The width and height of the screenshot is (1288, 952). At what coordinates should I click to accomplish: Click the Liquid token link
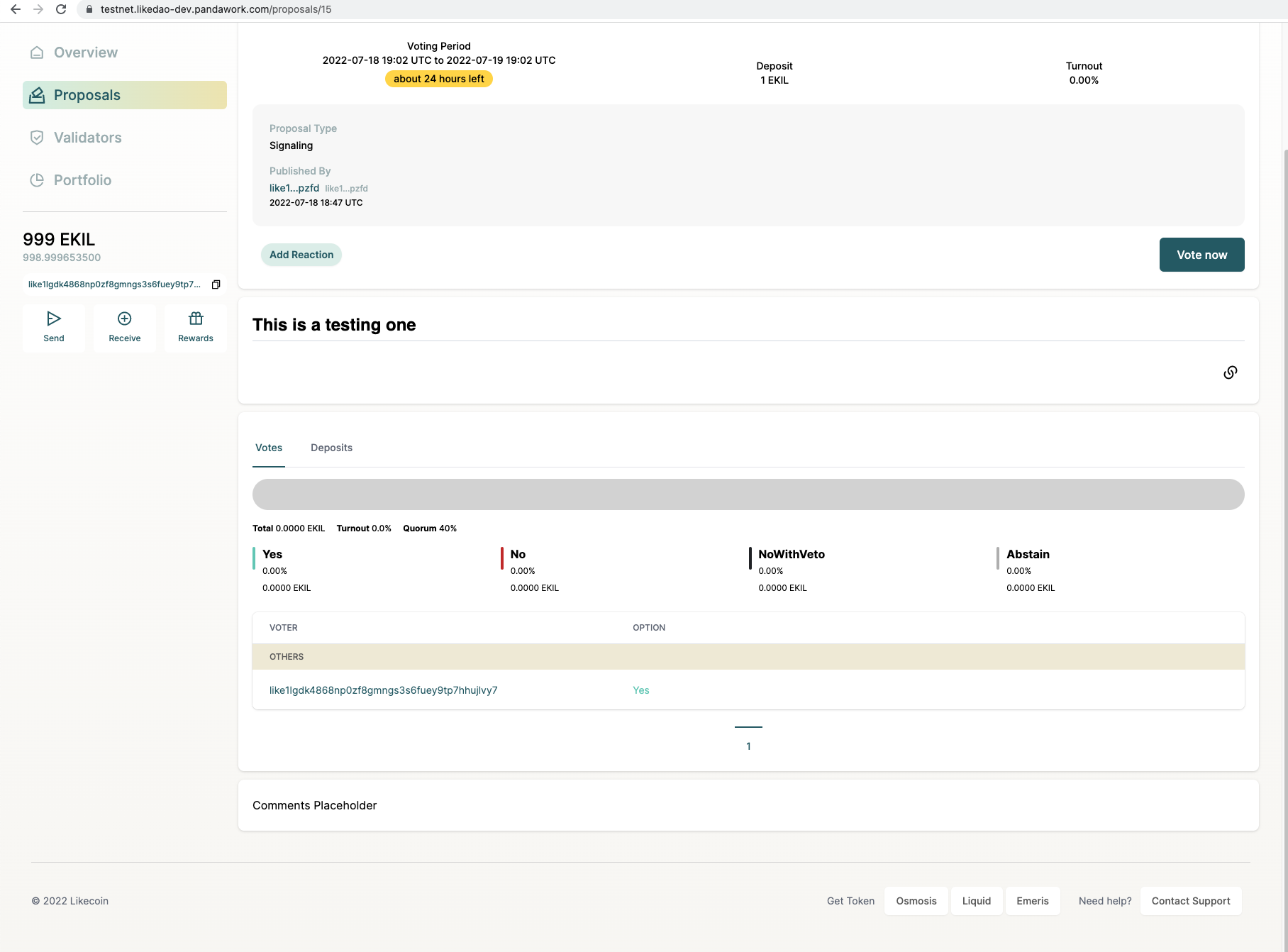[x=977, y=901]
